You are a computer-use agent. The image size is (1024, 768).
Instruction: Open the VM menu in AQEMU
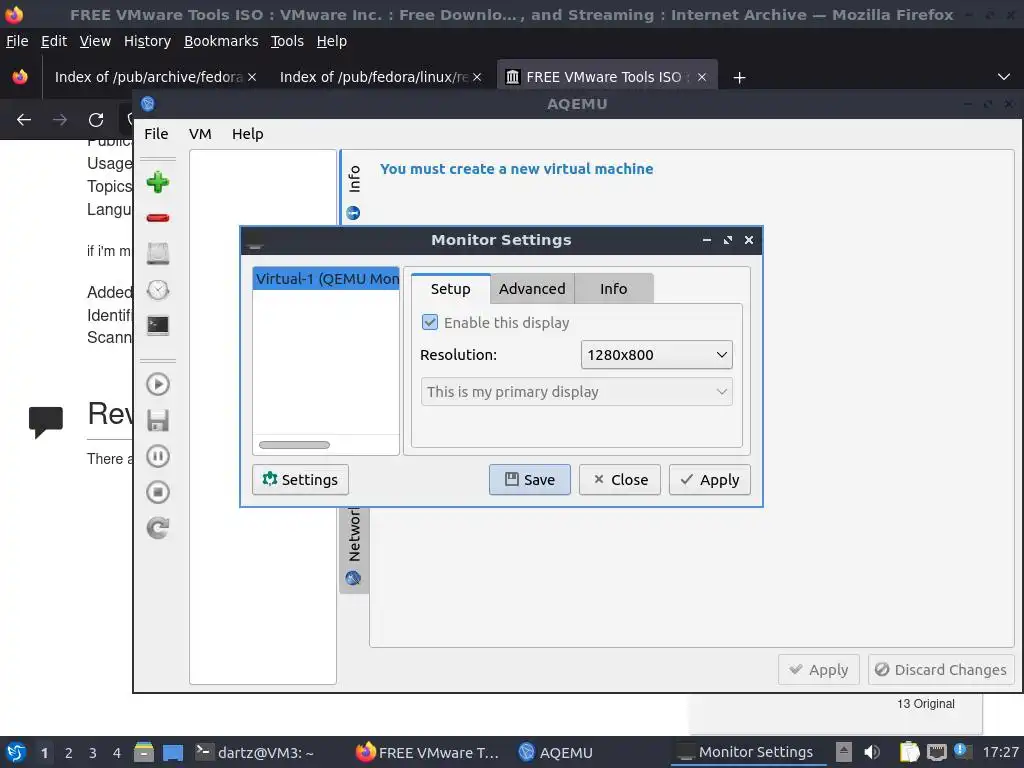pyautogui.click(x=200, y=134)
